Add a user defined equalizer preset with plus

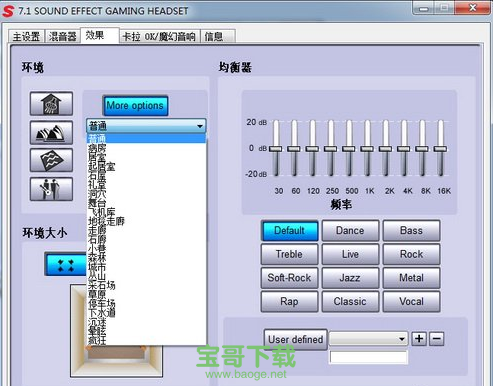[419, 339]
